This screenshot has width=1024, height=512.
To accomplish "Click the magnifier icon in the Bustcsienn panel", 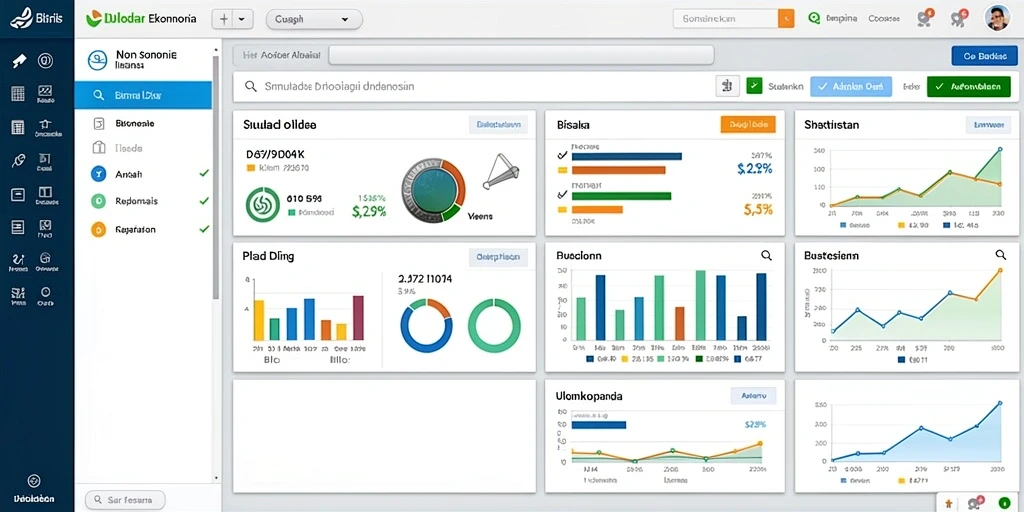I will coord(1000,255).
